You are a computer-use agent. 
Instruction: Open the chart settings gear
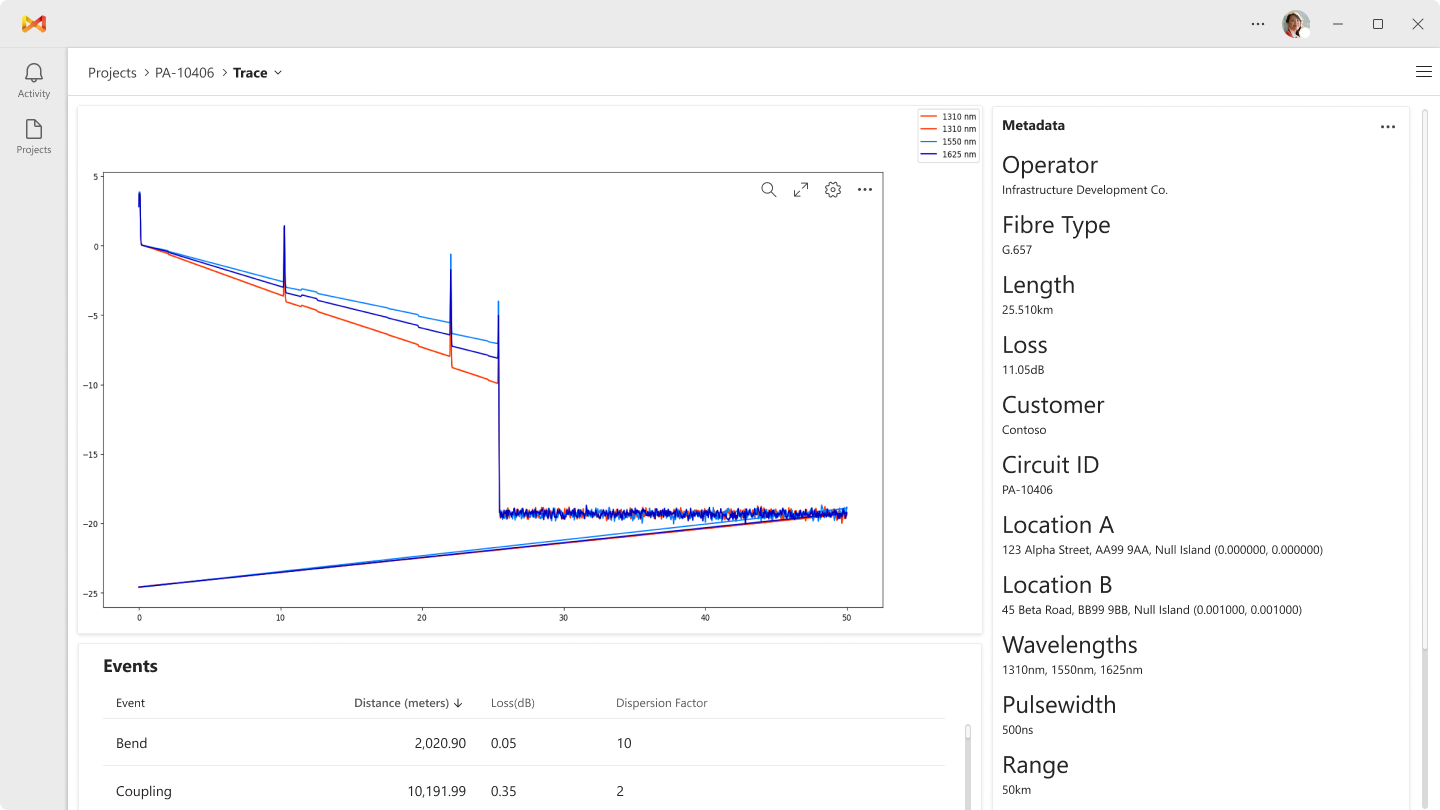(832, 189)
